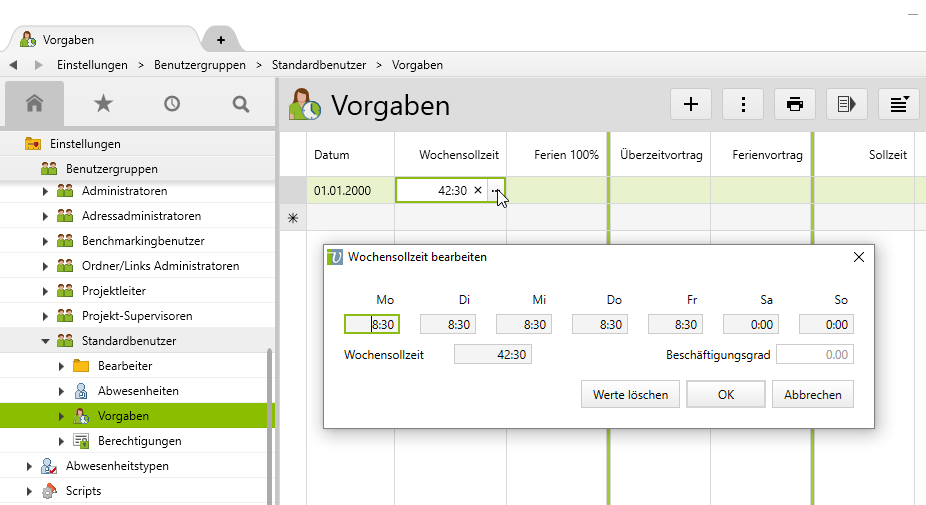Open the three-dot more options menu
The height and width of the screenshot is (505, 926).
coord(743,104)
